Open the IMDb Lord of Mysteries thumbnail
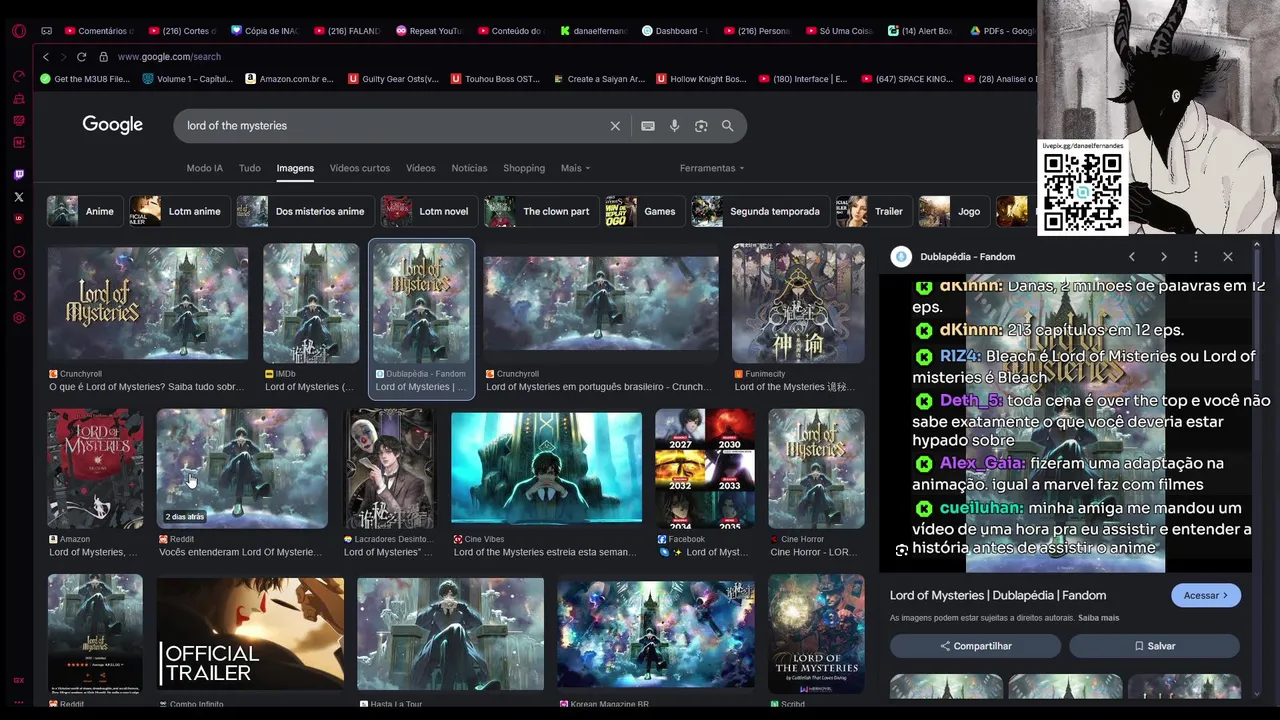1280x720 pixels. pos(311,303)
